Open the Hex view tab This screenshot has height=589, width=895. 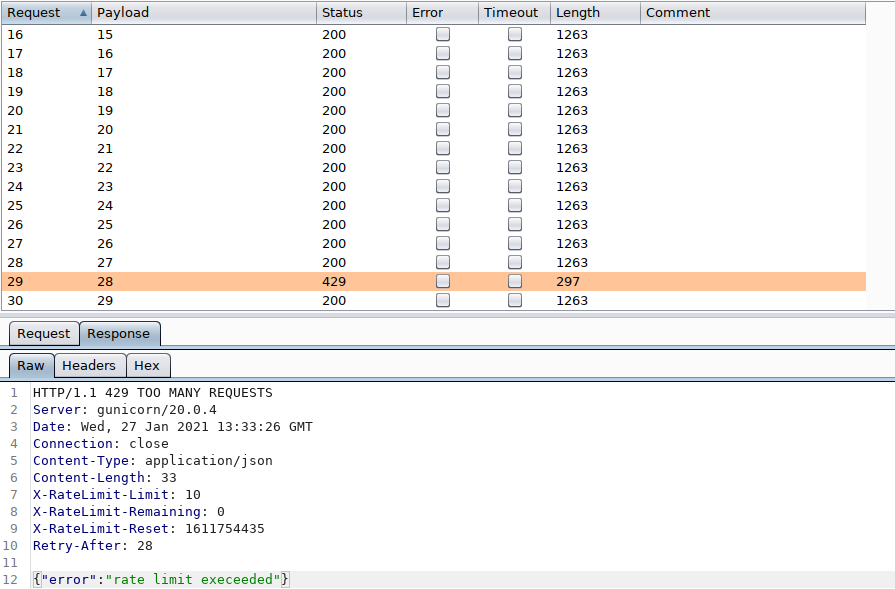(147, 366)
